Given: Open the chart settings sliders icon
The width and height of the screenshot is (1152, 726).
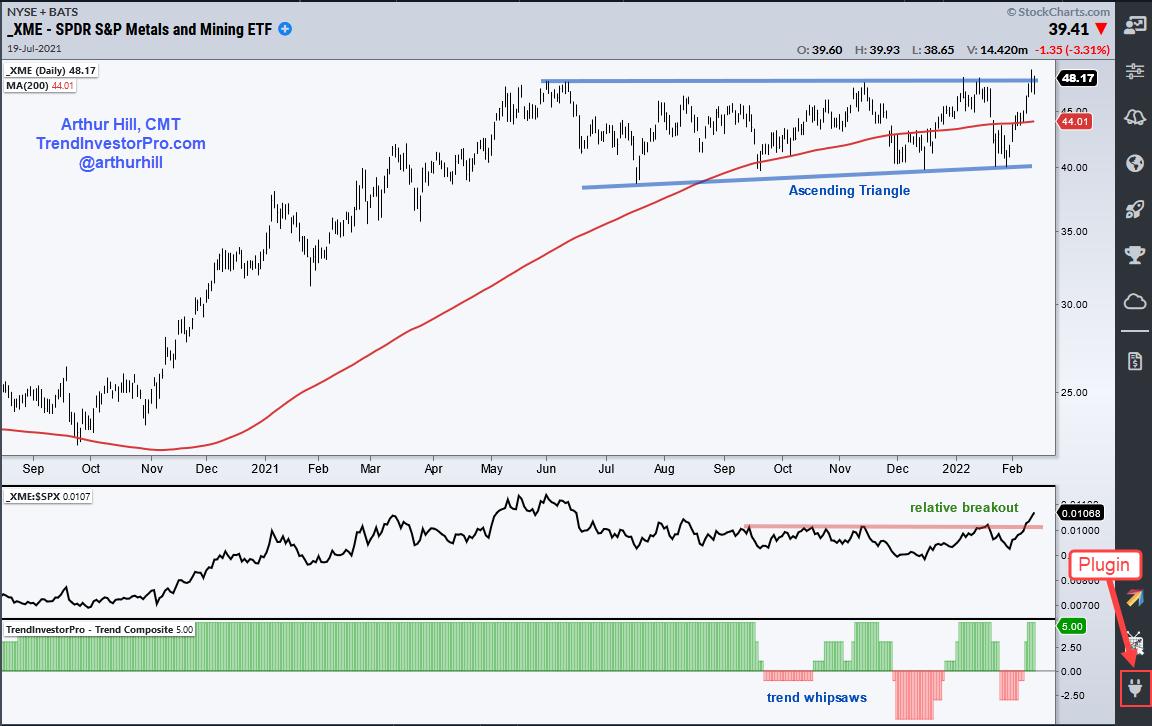Looking at the screenshot, I should (x=1135, y=70).
